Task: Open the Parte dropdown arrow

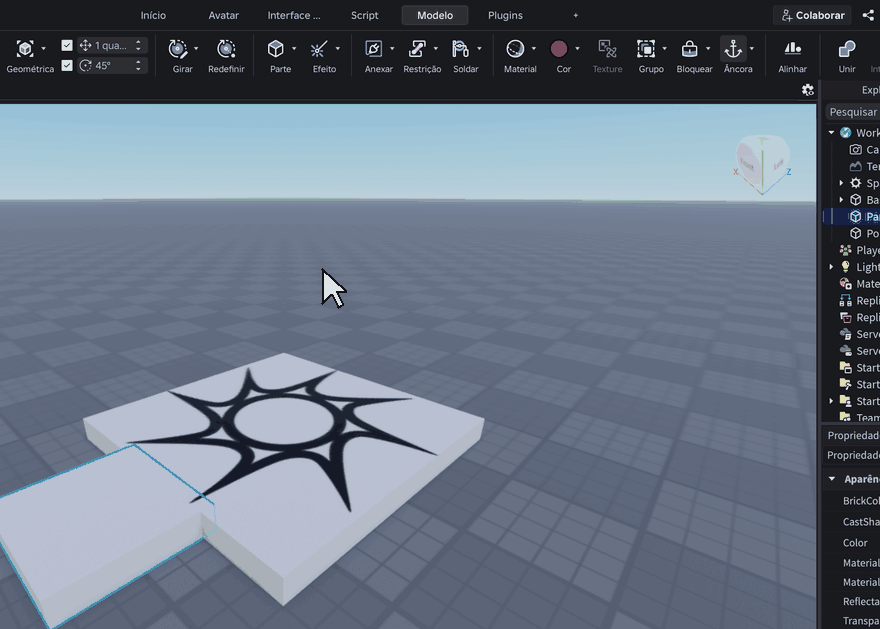Action: pos(294,49)
